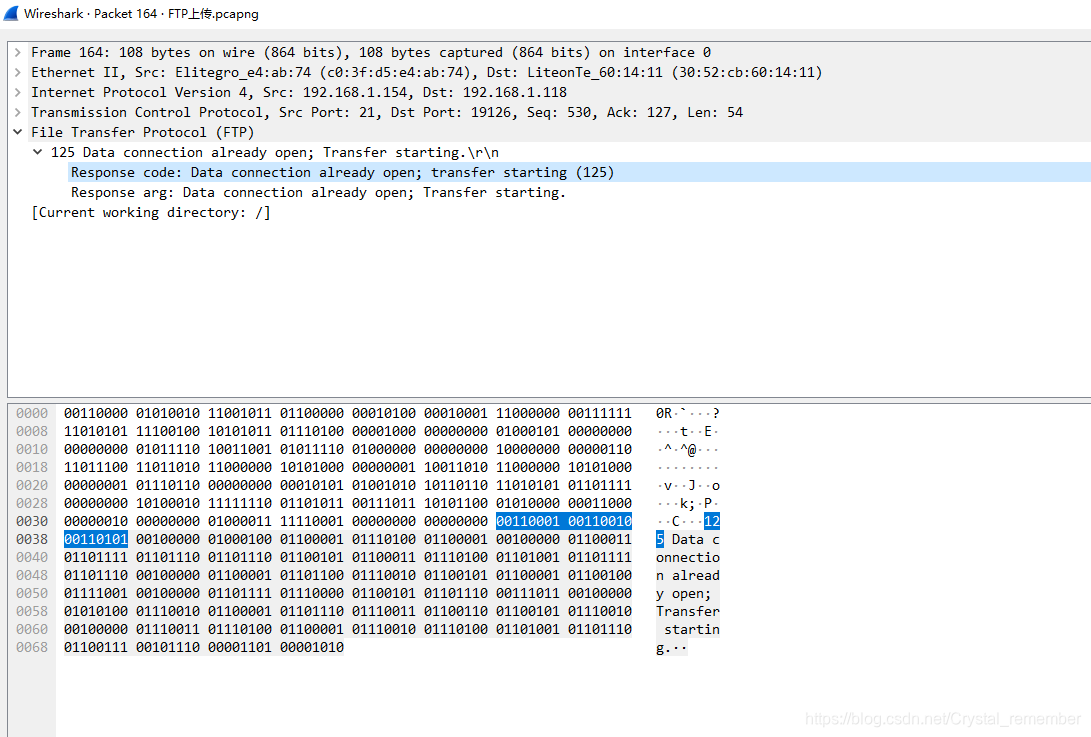Click offset 0008 in the bytes pane
Screen dimensions: 1091x737
pos(32,431)
